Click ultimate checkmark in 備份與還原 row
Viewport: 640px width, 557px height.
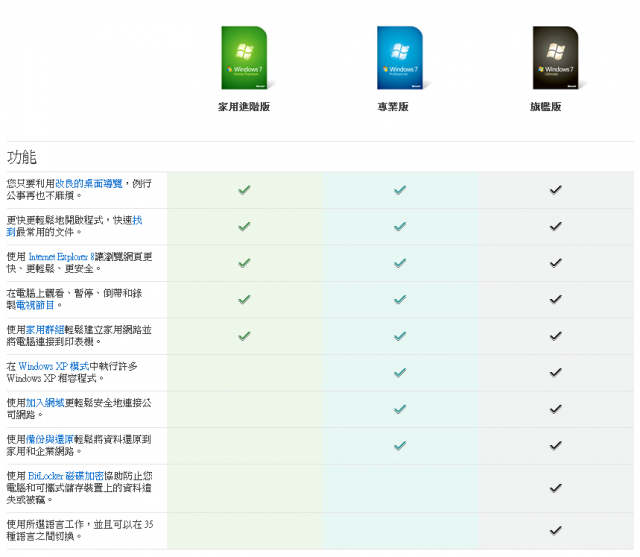point(556,445)
